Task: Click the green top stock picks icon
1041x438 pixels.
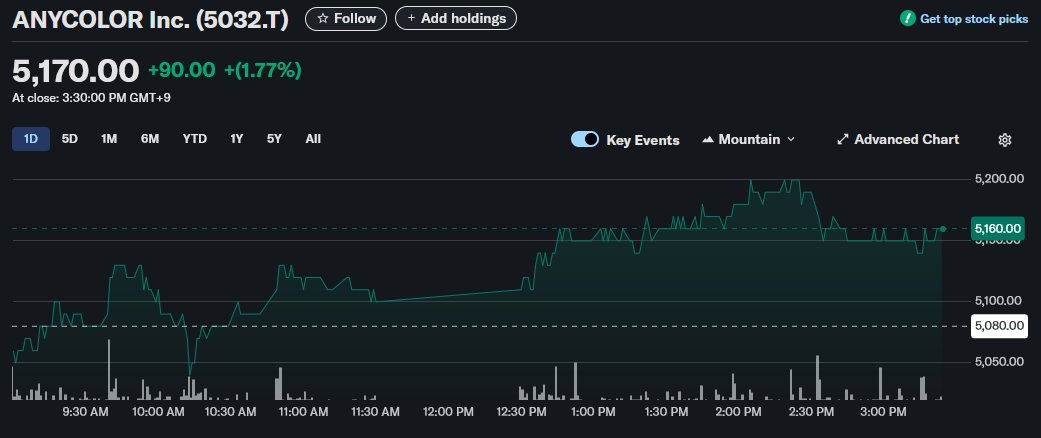Action: (x=907, y=19)
